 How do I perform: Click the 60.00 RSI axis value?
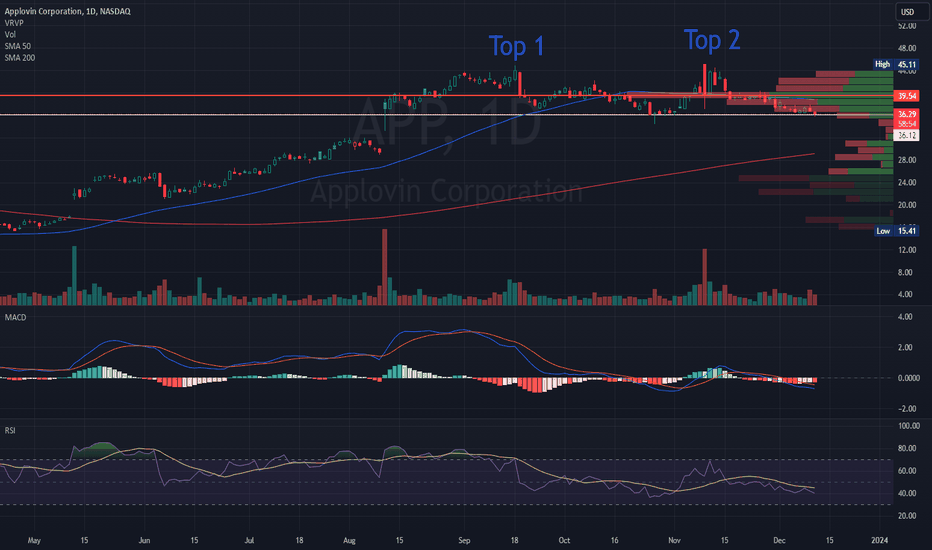(907, 471)
